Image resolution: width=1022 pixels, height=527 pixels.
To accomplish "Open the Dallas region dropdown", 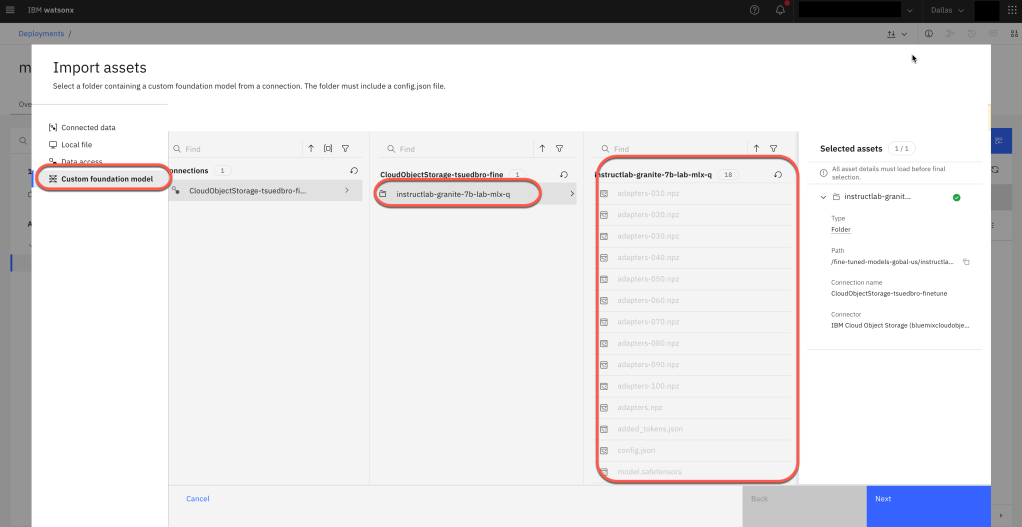I will [x=946, y=10].
